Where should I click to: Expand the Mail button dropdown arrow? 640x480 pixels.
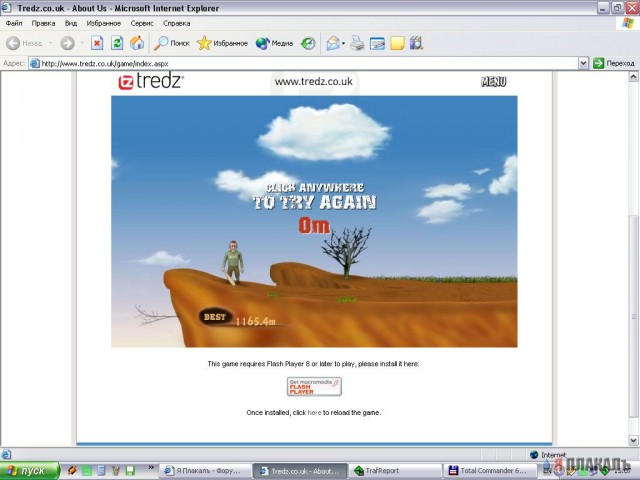344,43
